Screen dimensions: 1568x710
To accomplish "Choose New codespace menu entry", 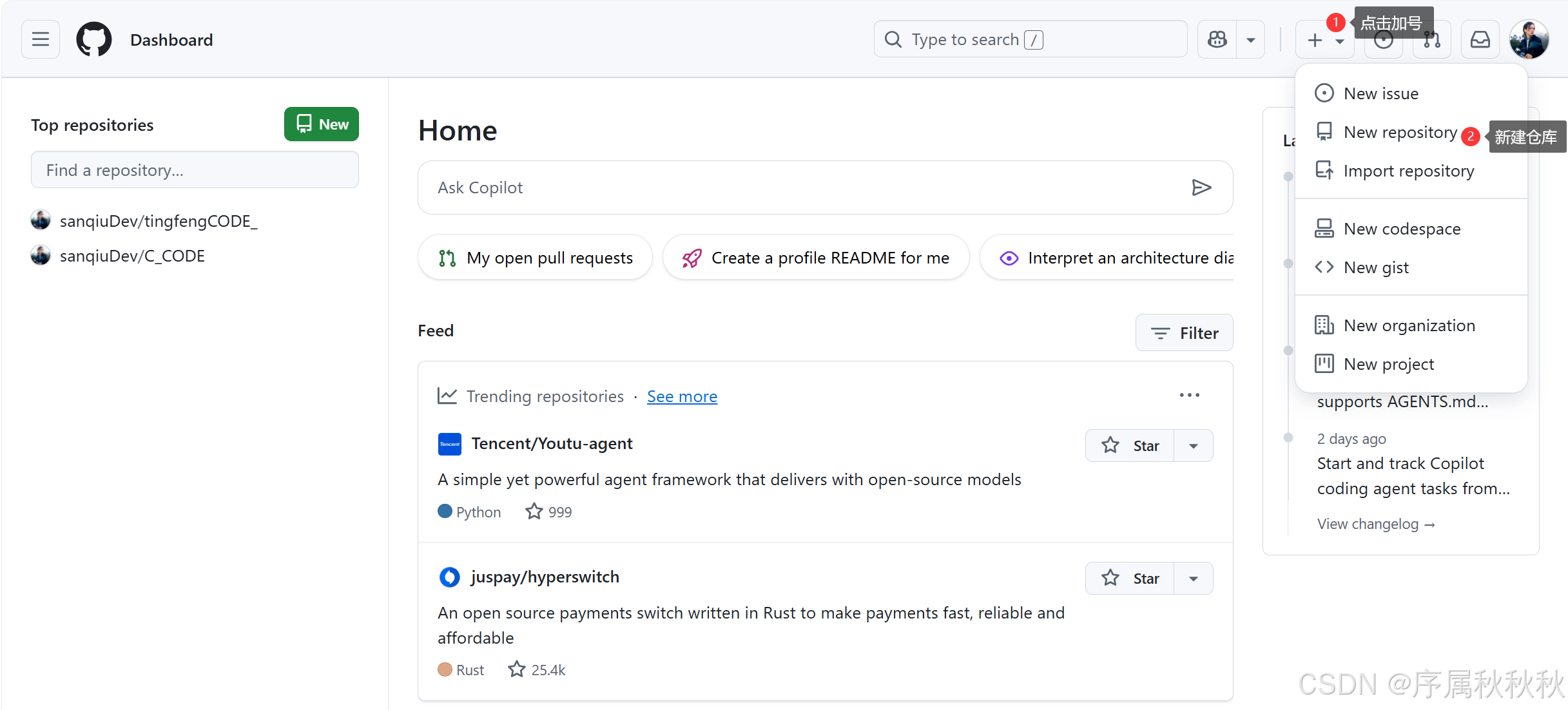I will click(1401, 229).
